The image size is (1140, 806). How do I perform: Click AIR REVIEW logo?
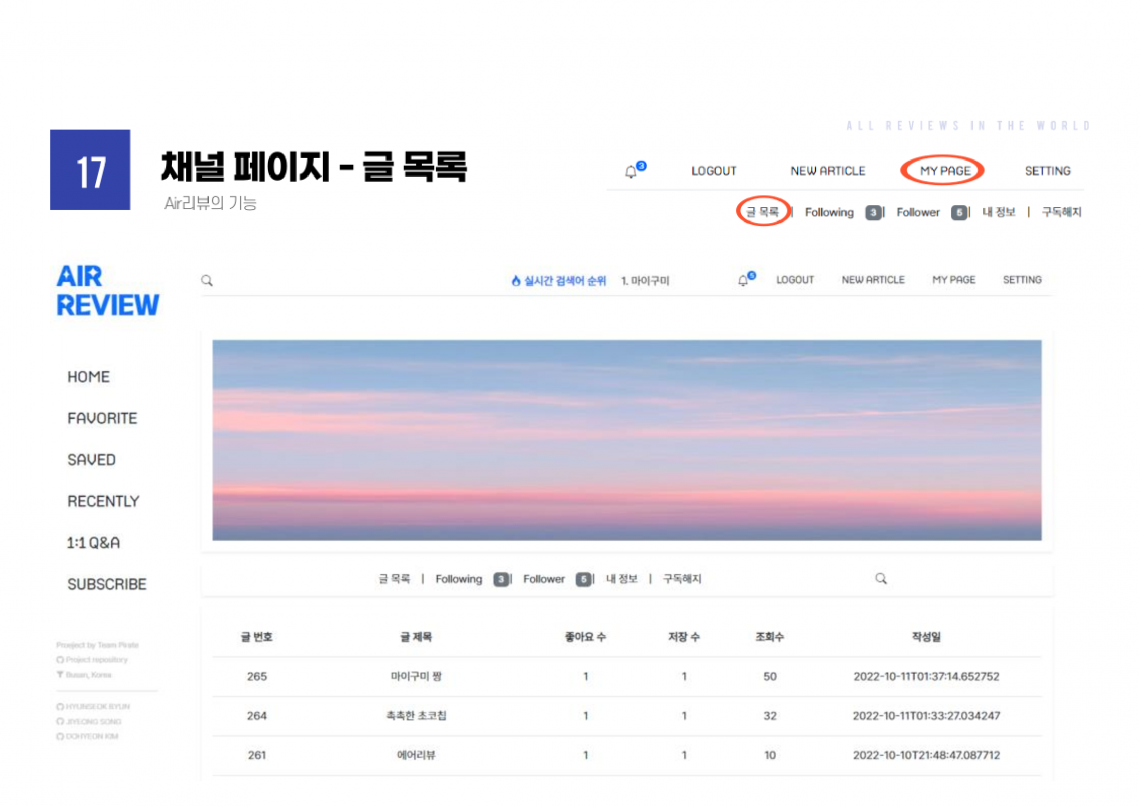[x=108, y=291]
